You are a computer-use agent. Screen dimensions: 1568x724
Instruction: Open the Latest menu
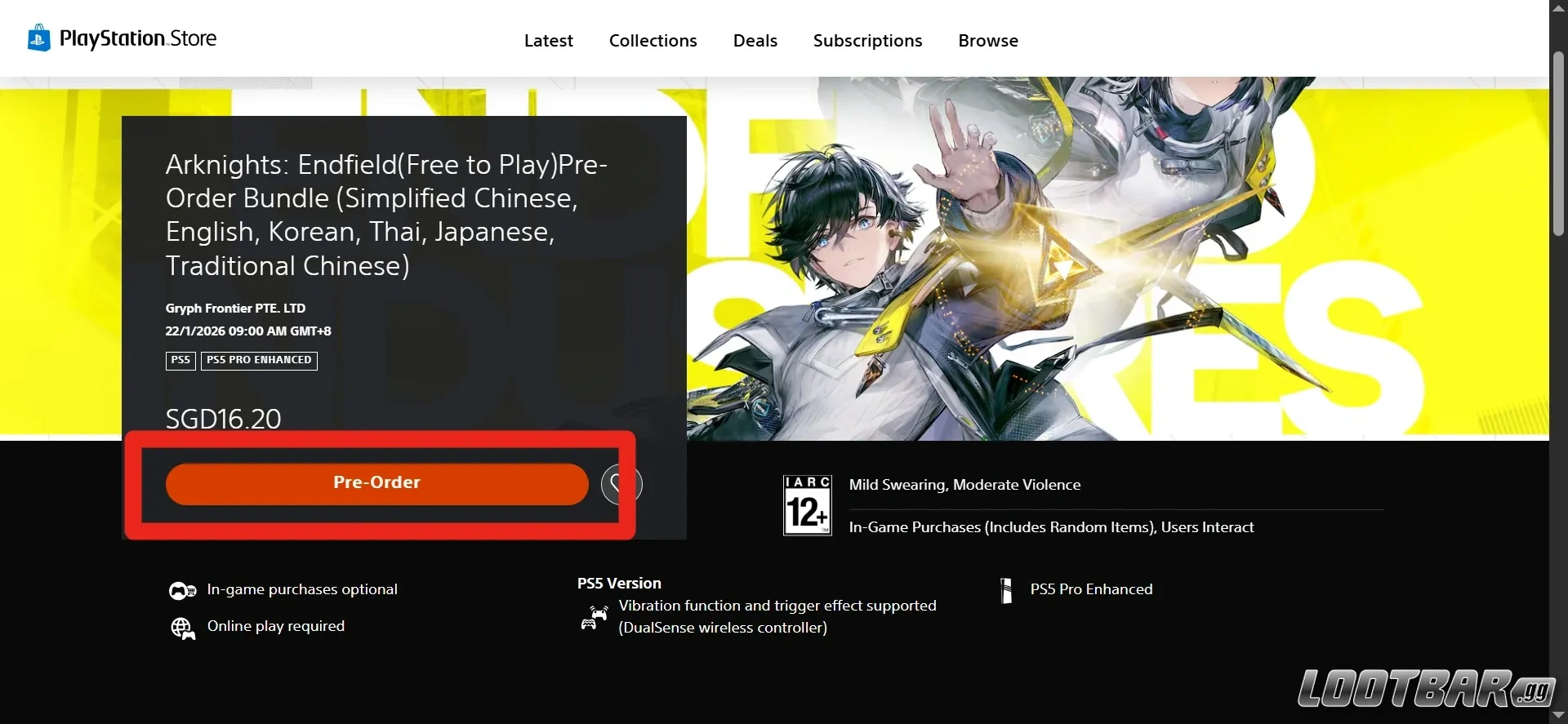point(548,41)
